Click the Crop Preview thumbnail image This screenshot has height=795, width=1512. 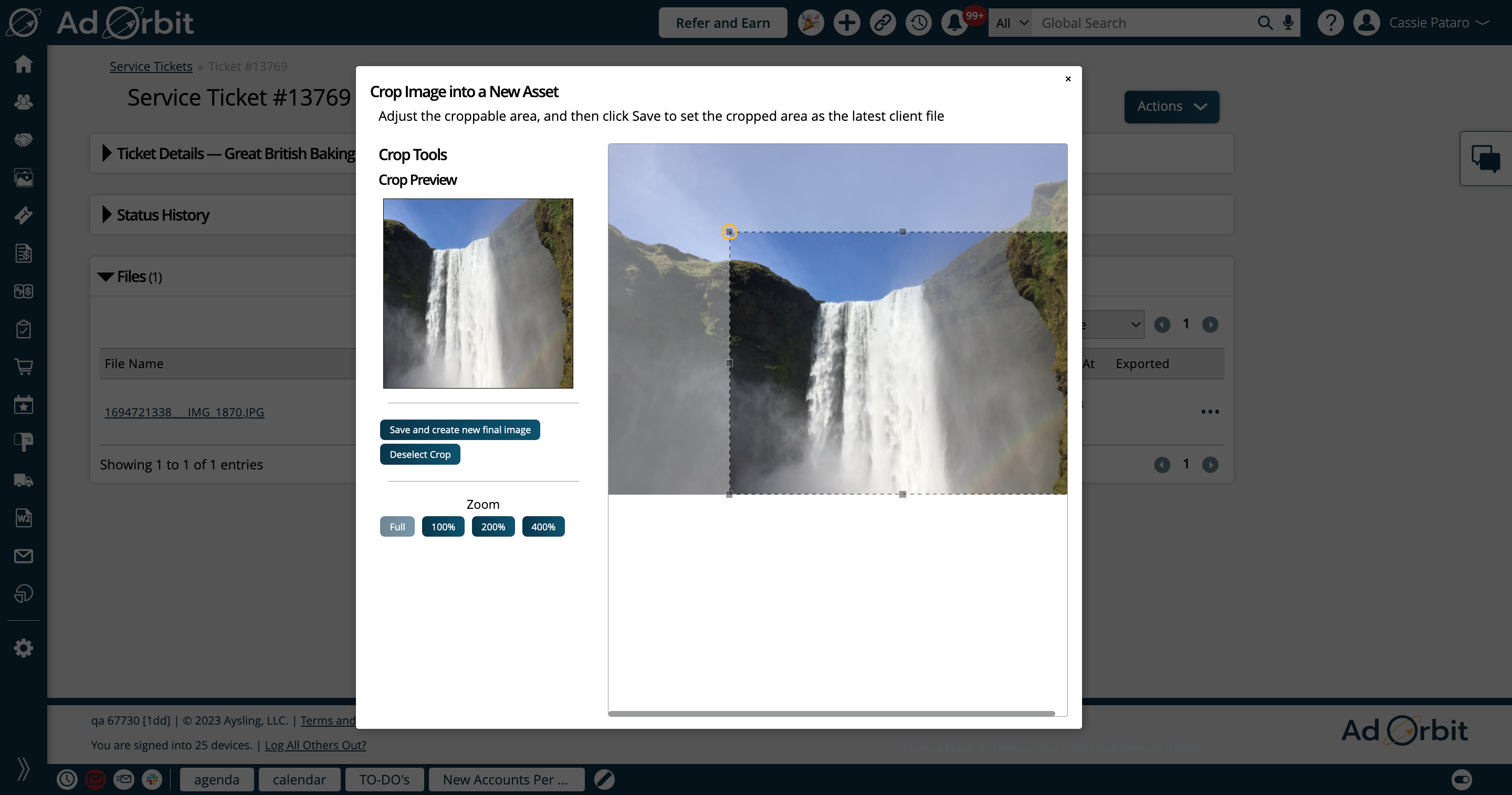478,293
